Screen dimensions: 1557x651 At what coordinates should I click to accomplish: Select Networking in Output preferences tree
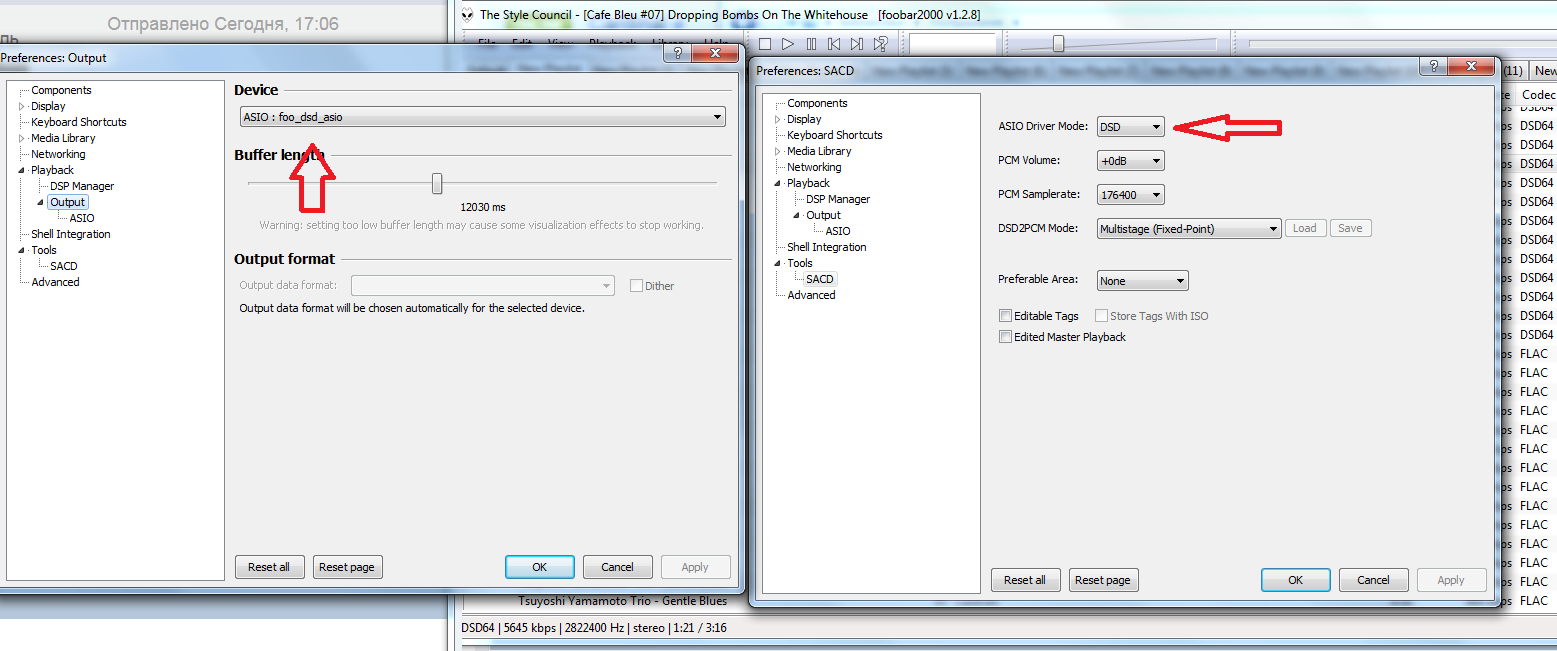[x=58, y=154]
